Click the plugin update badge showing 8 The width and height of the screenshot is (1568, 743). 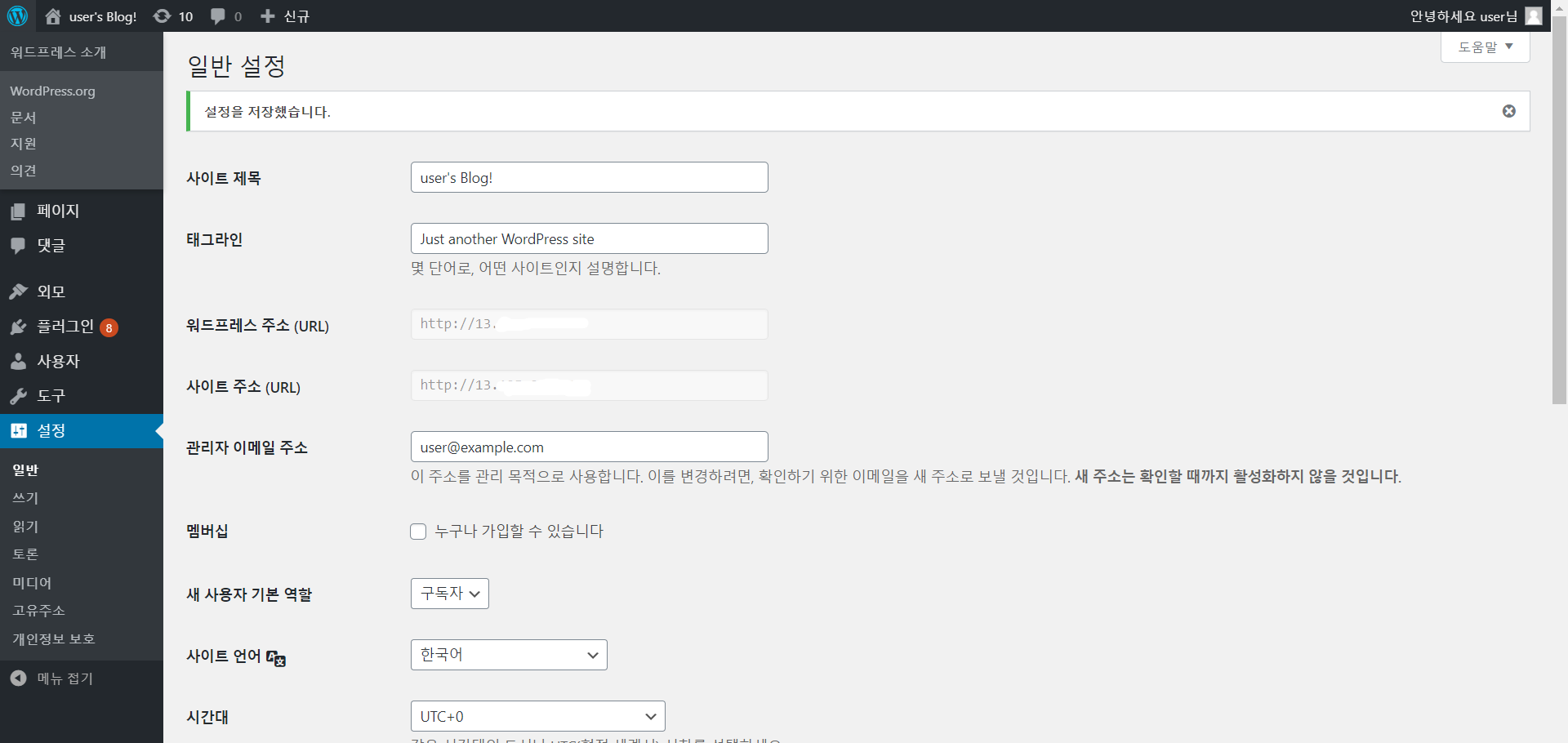click(x=109, y=327)
